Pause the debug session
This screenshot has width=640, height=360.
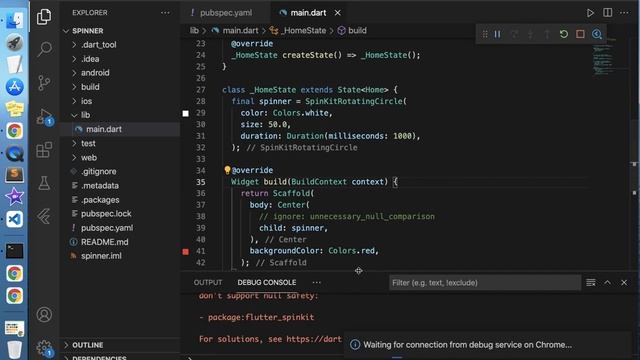(498, 34)
